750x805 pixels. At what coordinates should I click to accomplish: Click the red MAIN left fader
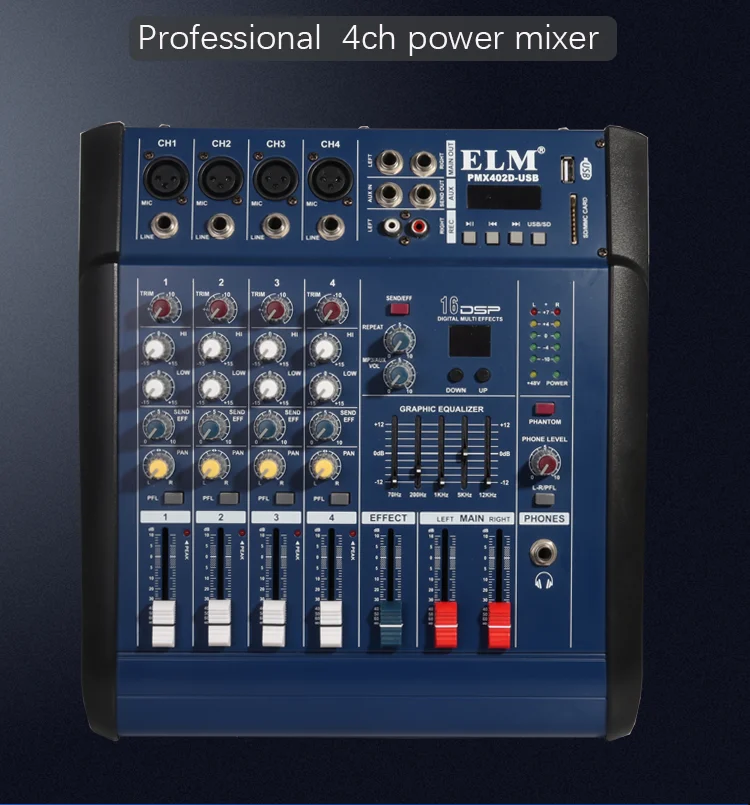[446, 625]
